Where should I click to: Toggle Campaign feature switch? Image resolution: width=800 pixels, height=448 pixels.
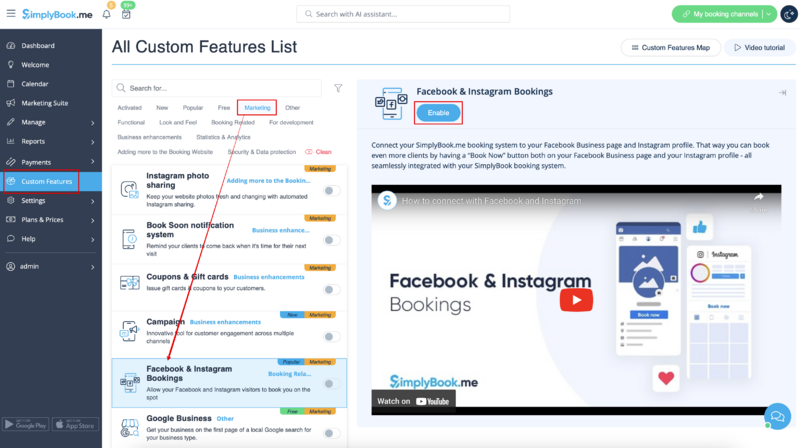(332, 337)
